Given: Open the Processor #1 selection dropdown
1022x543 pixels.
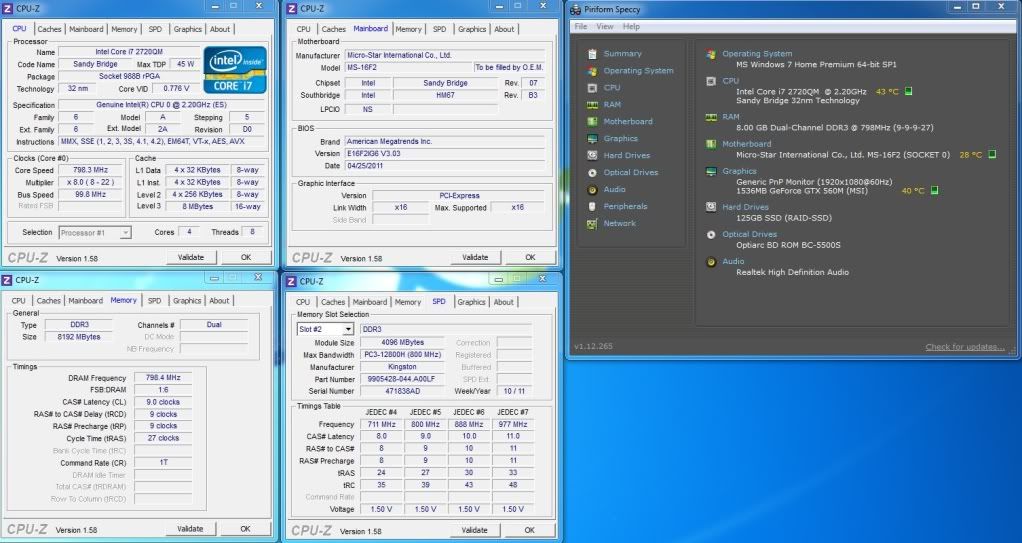Looking at the screenshot, I should [95, 232].
